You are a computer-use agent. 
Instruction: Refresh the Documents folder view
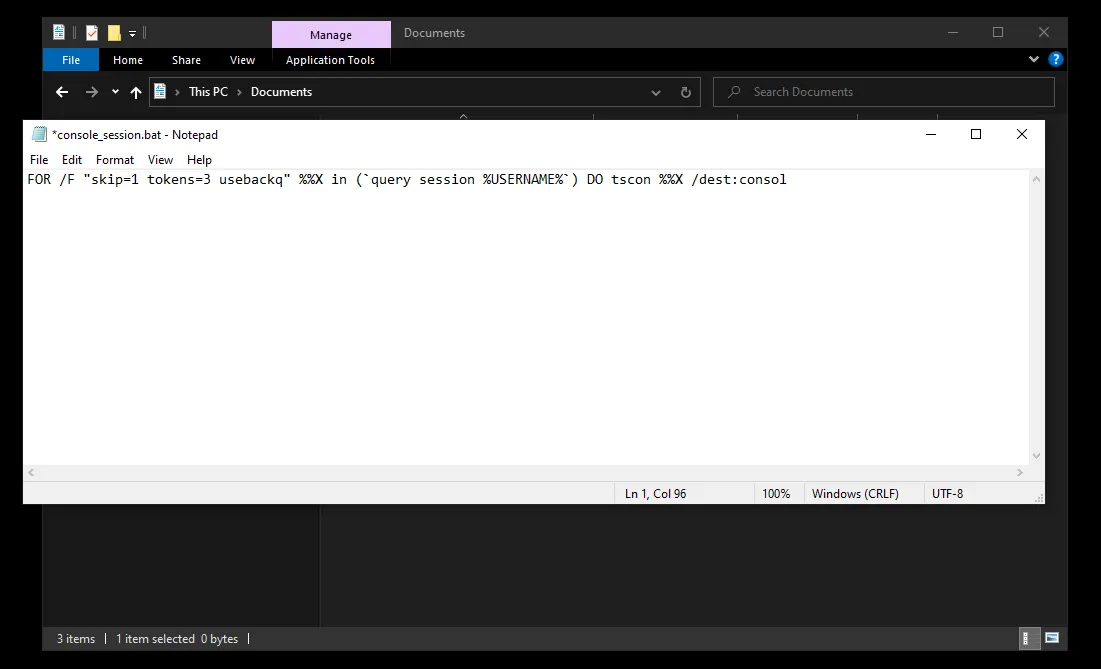tap(685, 91)
